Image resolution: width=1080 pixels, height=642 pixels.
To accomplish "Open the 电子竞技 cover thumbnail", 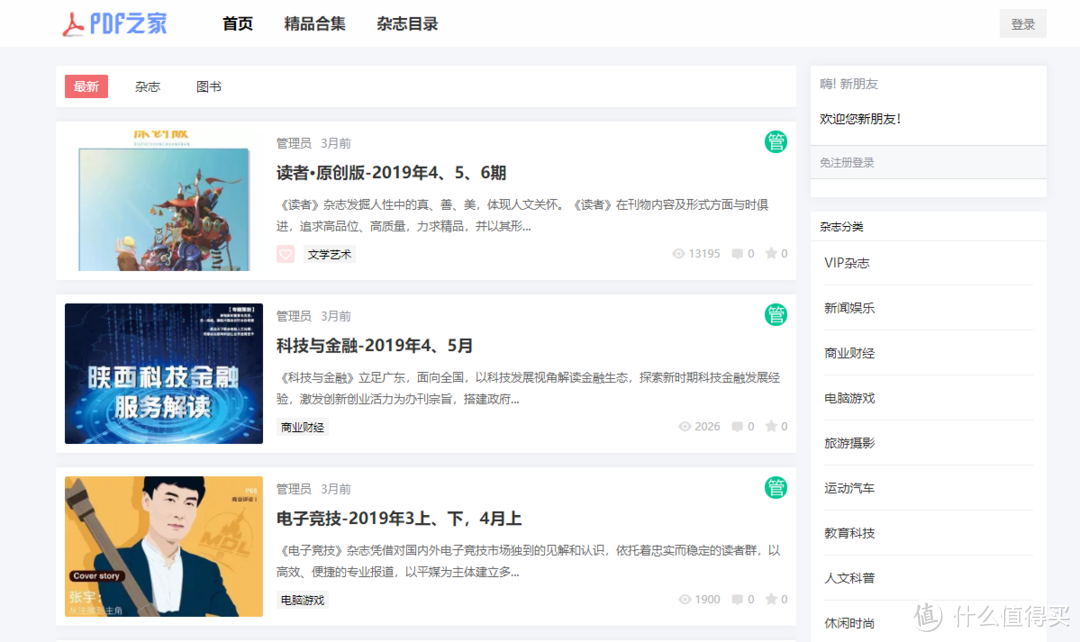I will (164, 546).
